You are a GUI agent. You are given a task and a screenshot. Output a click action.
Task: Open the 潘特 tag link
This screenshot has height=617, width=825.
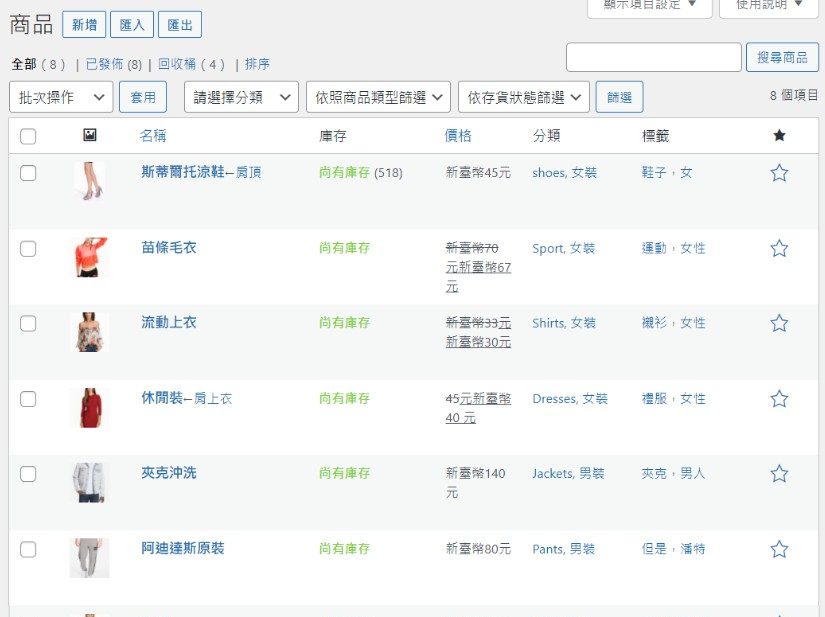(x=692, y=549)
